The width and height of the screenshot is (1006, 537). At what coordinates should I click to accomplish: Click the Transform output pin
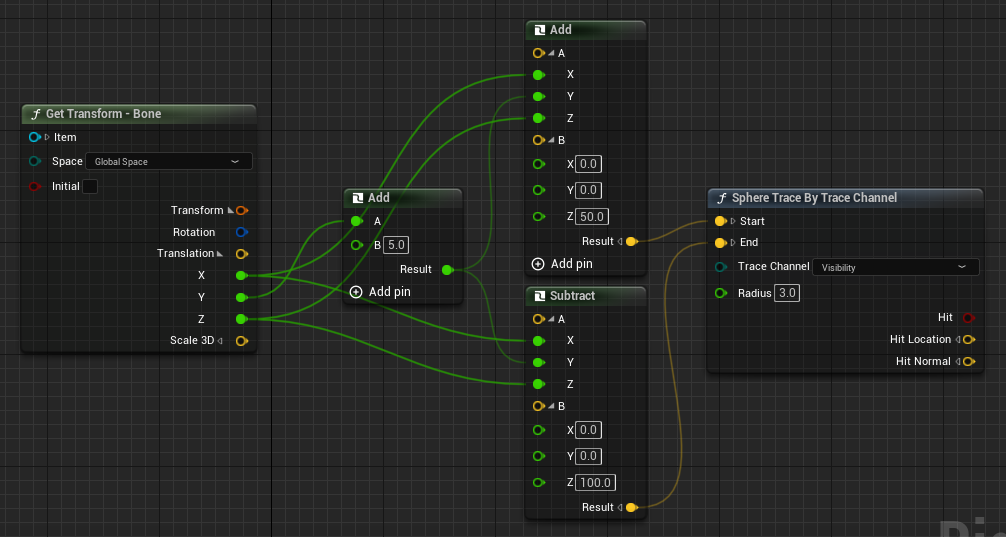[x=242, y=210]
